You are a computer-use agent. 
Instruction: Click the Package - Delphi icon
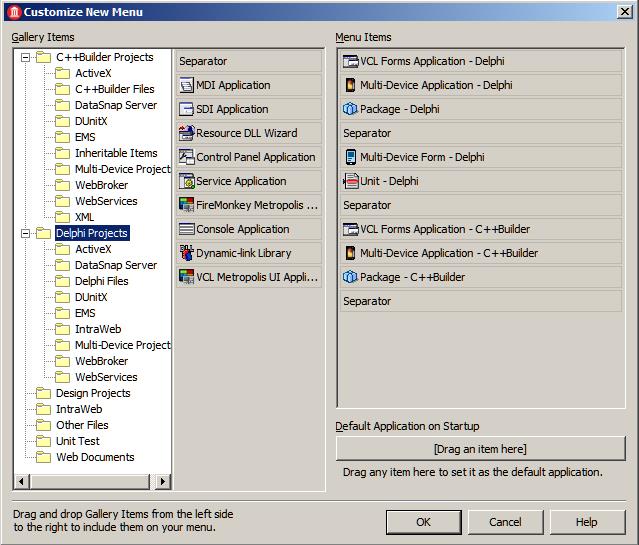tap(350, 109)
